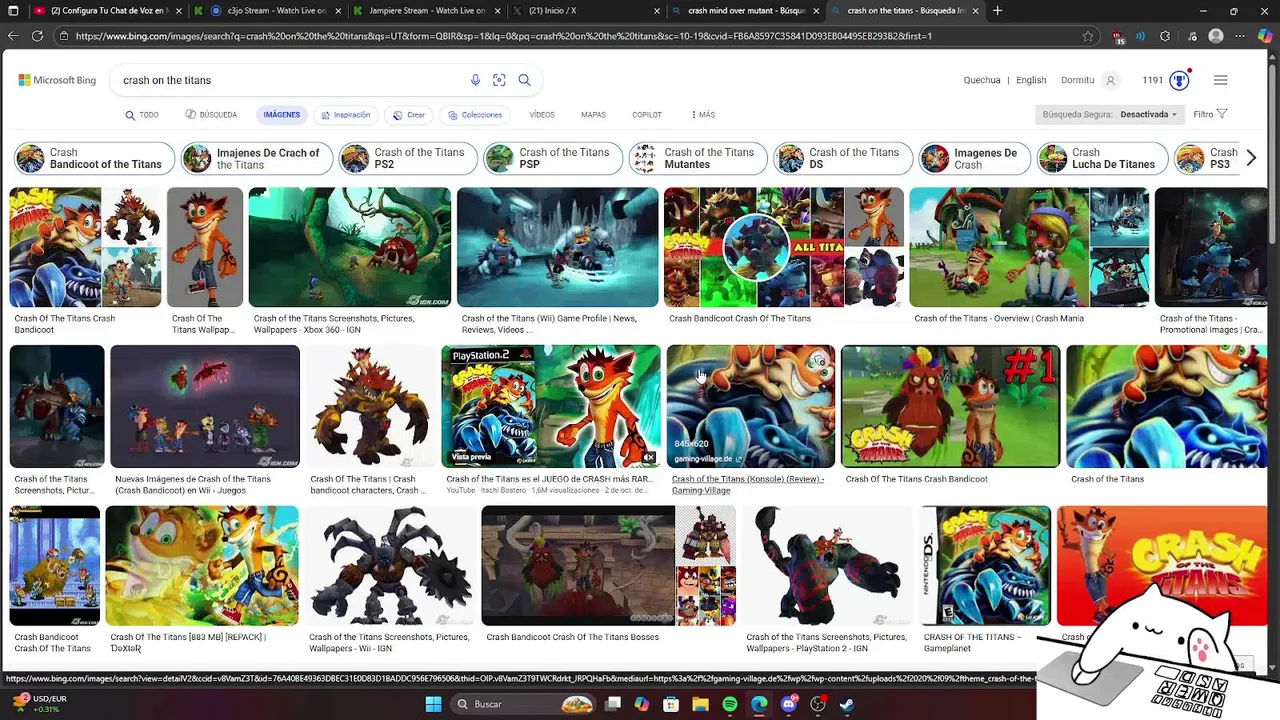This screenshot has height=720, width=1280.
Task: Select Crash Lucha De Titanes chip
Action: click(x=1101, y=158)
